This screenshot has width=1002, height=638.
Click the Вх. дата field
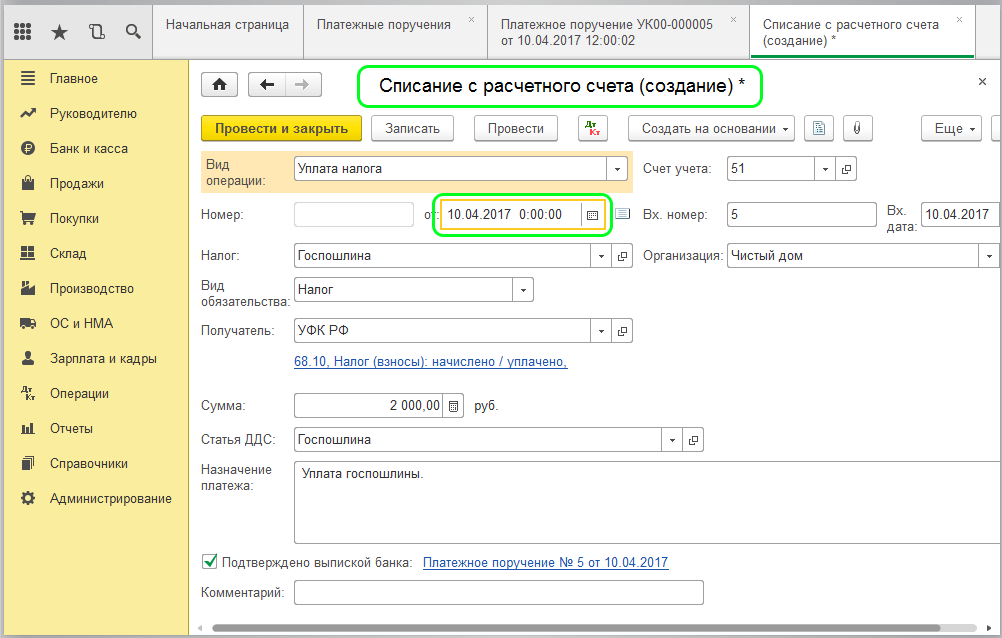pyautogui.click(x=960, y=215)
